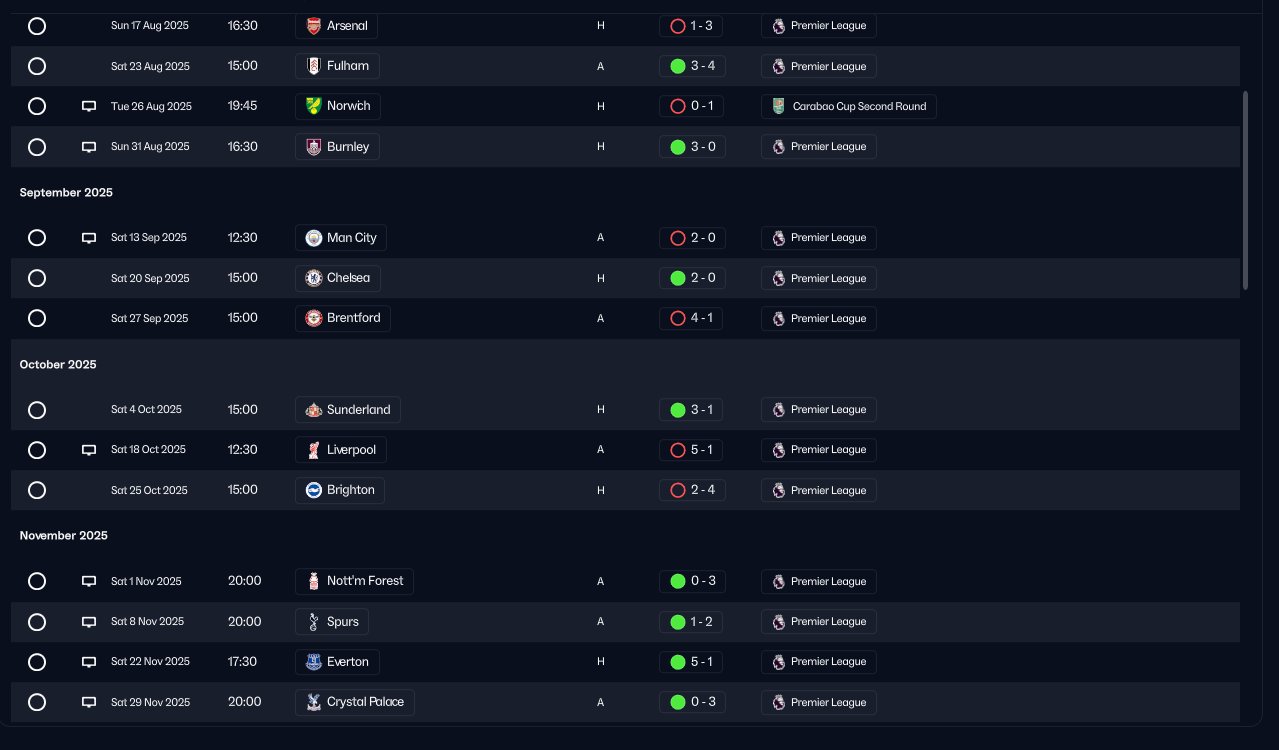Click red loss indicator for Brentford result
The image size is (1279, 750).
pyautogui.click(x=677, y=318)
